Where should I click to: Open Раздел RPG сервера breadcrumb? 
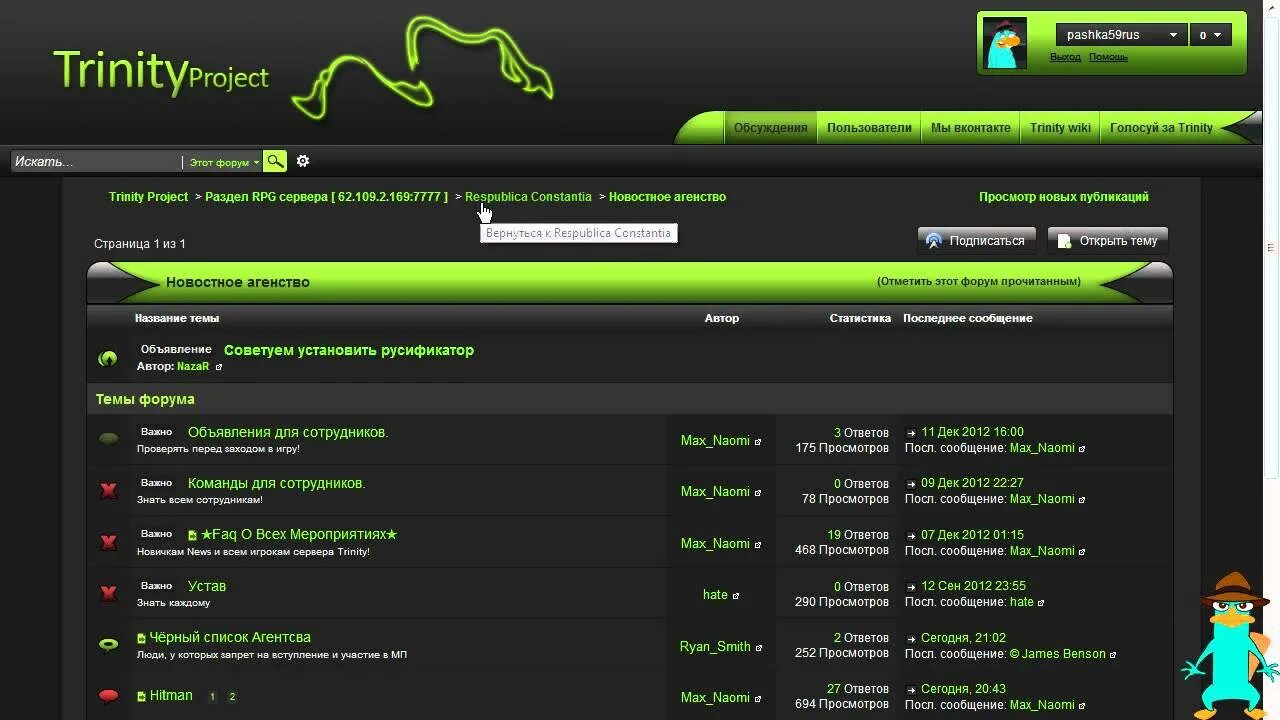(x=326, y=197)
